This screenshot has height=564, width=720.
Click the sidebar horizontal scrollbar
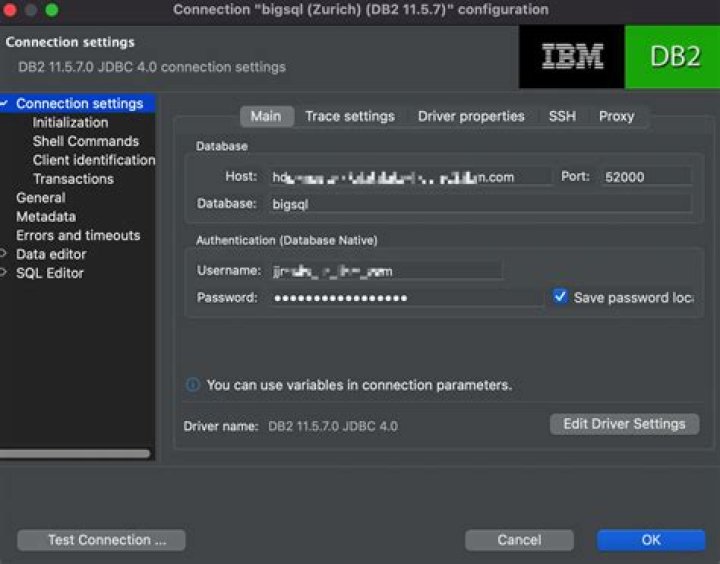click(75, 454)
